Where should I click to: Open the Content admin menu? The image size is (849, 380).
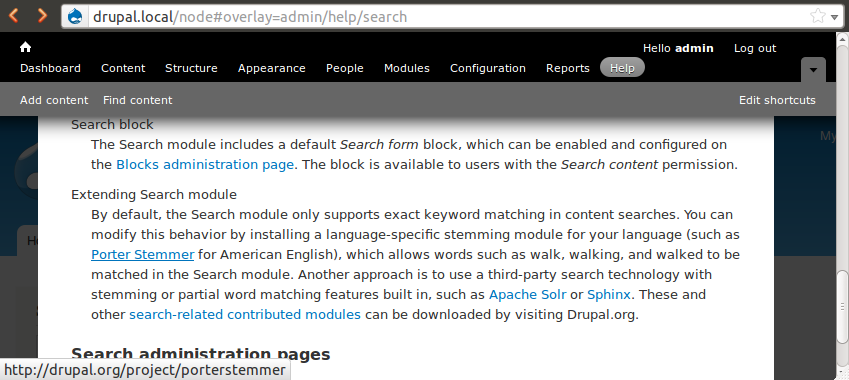pyautogui.click(x=123, y=68)
